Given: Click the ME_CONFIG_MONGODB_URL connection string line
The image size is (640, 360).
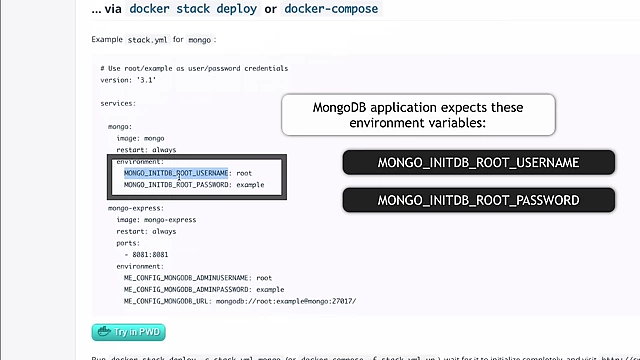Looking at the screenshot, I should click(240, 301).
